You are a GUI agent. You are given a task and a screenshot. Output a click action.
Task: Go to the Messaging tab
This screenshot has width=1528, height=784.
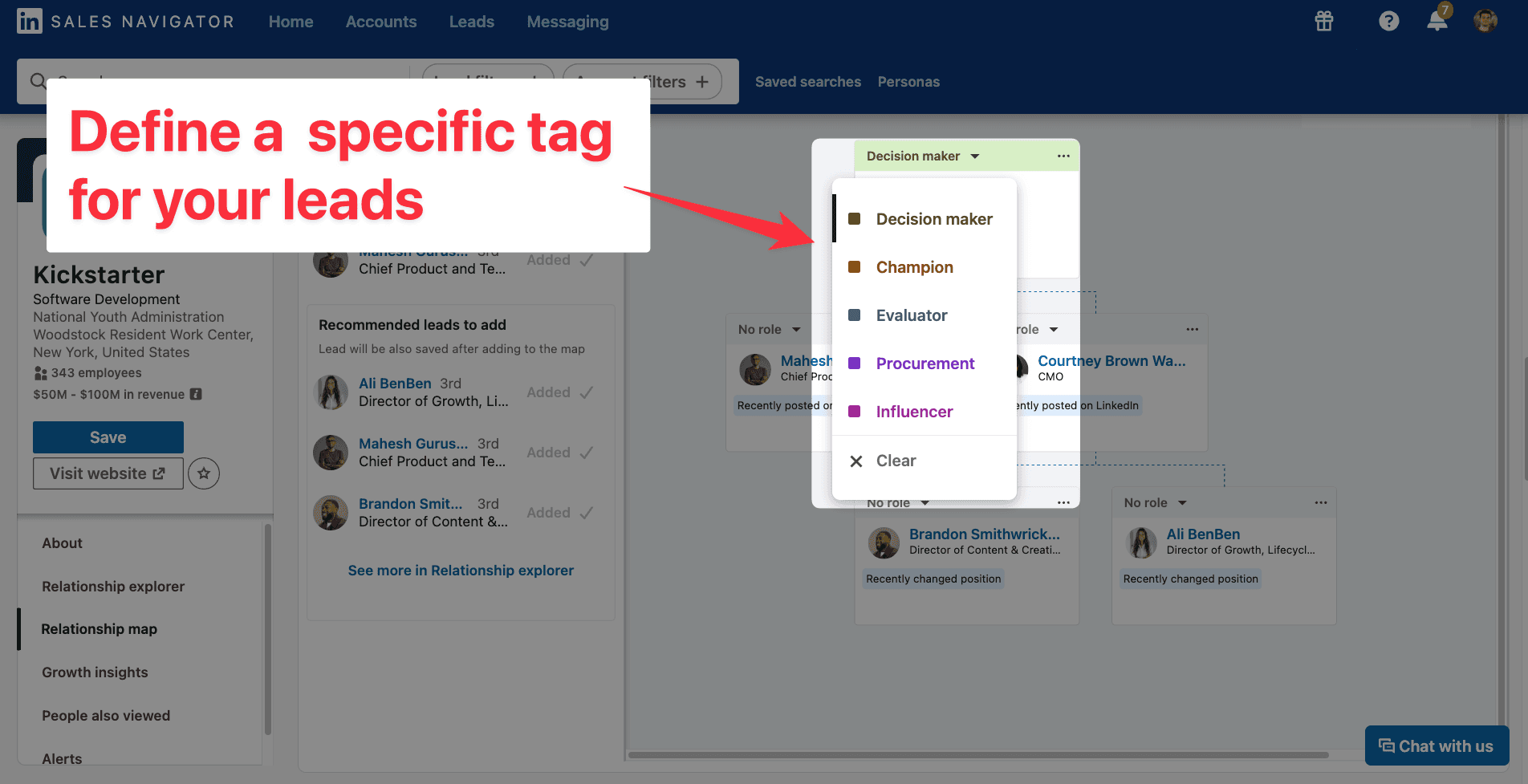pos(568,22)
